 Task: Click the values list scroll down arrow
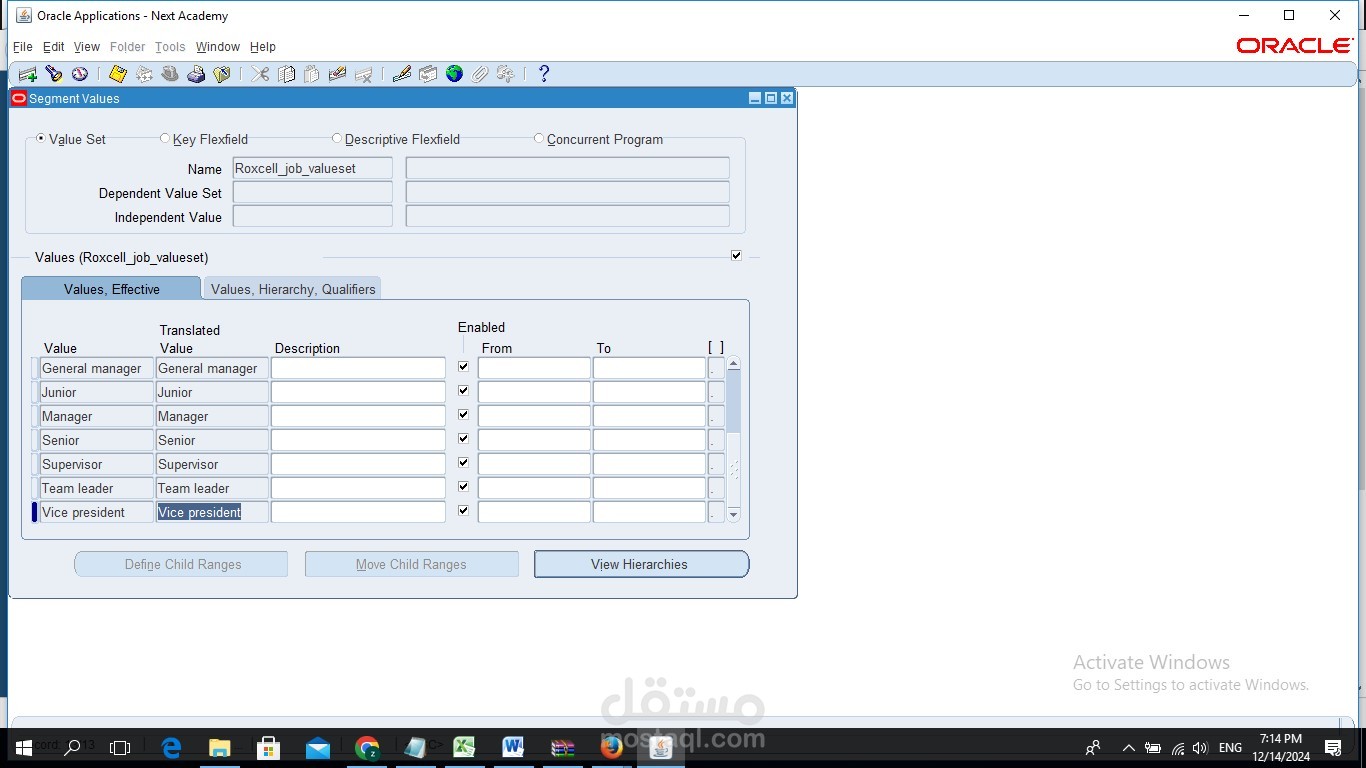pyautogui.click(x=734, y=515)
